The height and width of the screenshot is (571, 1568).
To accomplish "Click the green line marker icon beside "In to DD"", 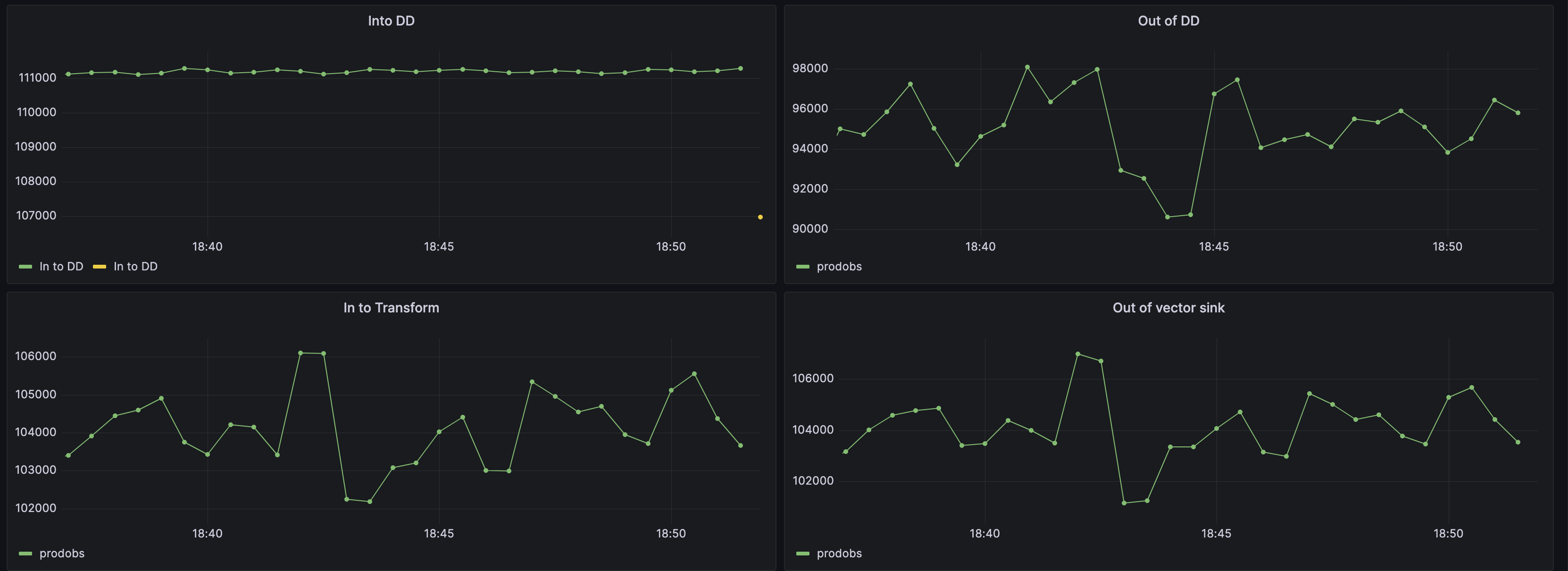I will pyautogui.click(x=25, y=266).
